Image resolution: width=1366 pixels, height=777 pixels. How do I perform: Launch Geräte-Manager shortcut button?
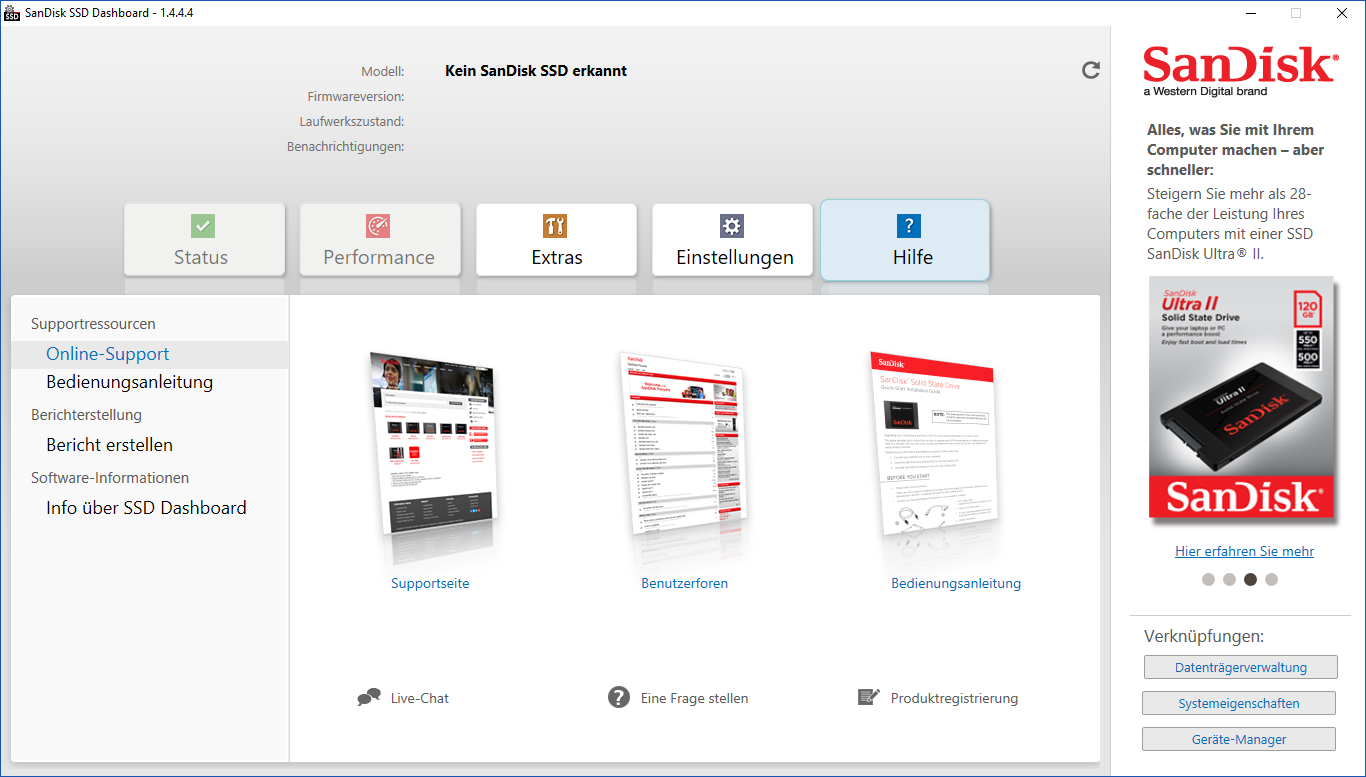pos(1239,739)
